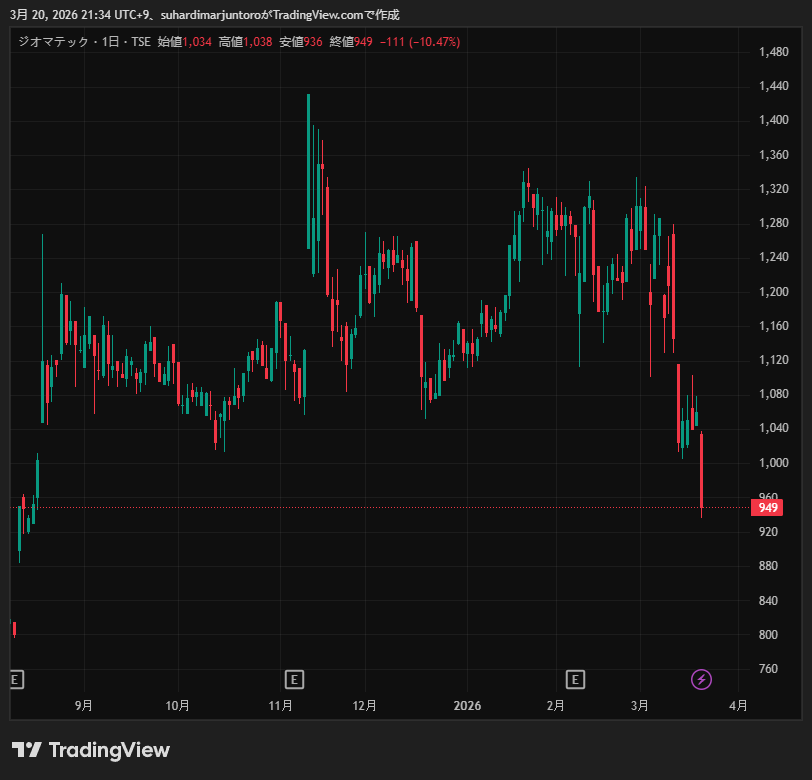
Task: Click the 1,480 price axis label
Action: point(773,52)
